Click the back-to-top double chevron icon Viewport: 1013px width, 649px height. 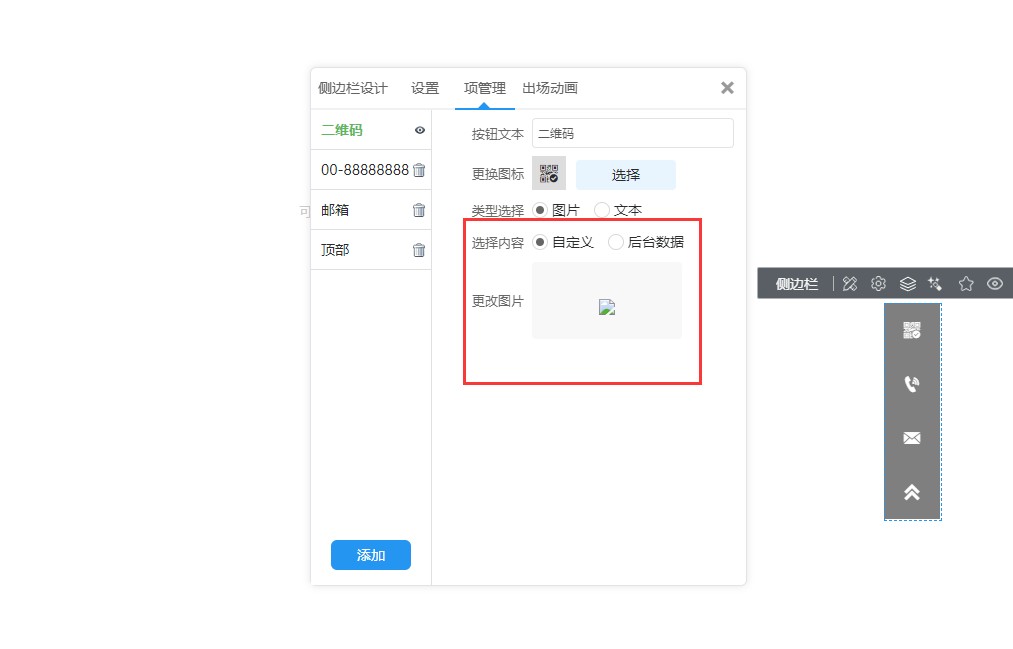point(911,492)
